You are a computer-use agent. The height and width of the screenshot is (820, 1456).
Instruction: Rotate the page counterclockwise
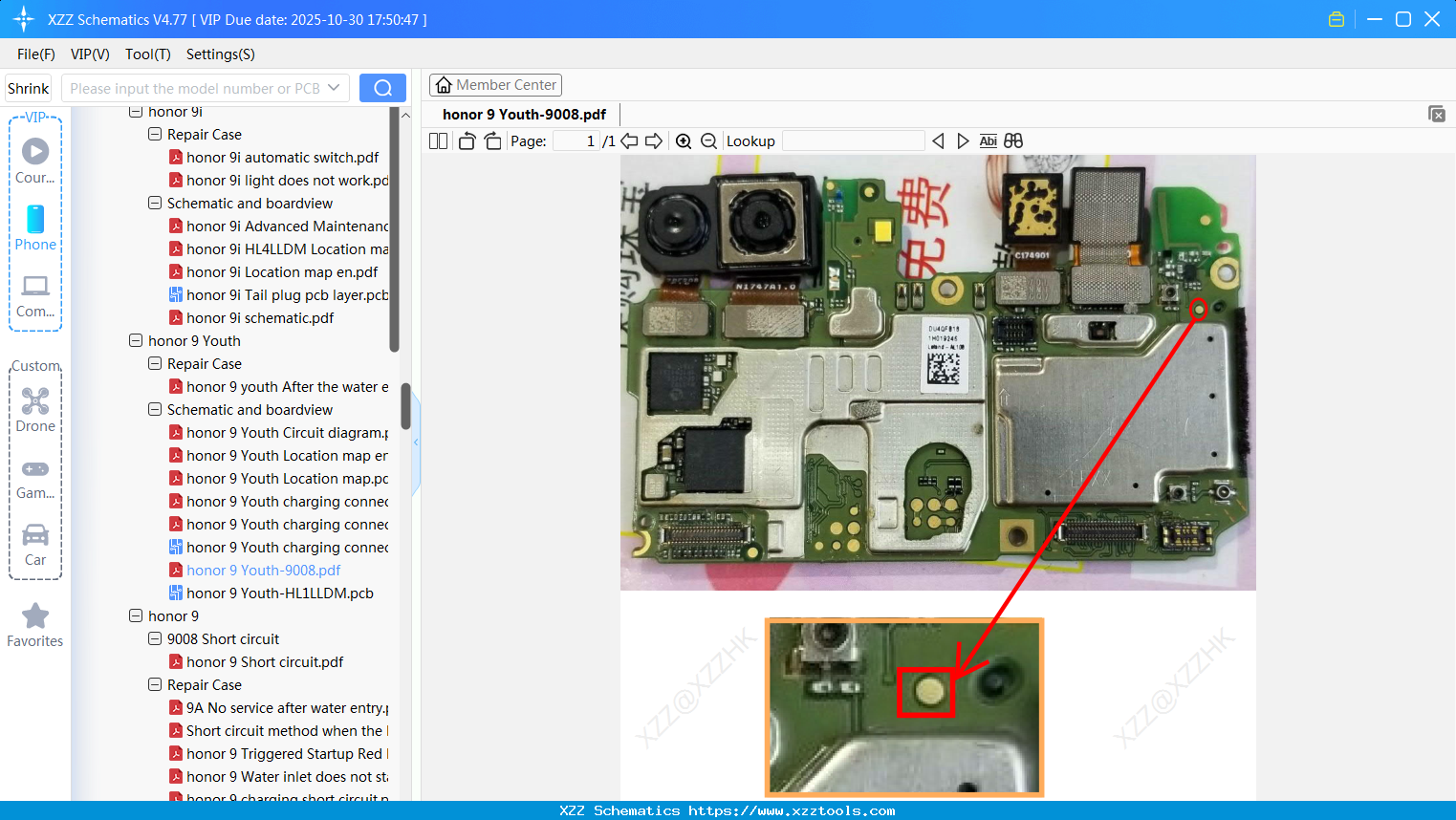(467, 141)
